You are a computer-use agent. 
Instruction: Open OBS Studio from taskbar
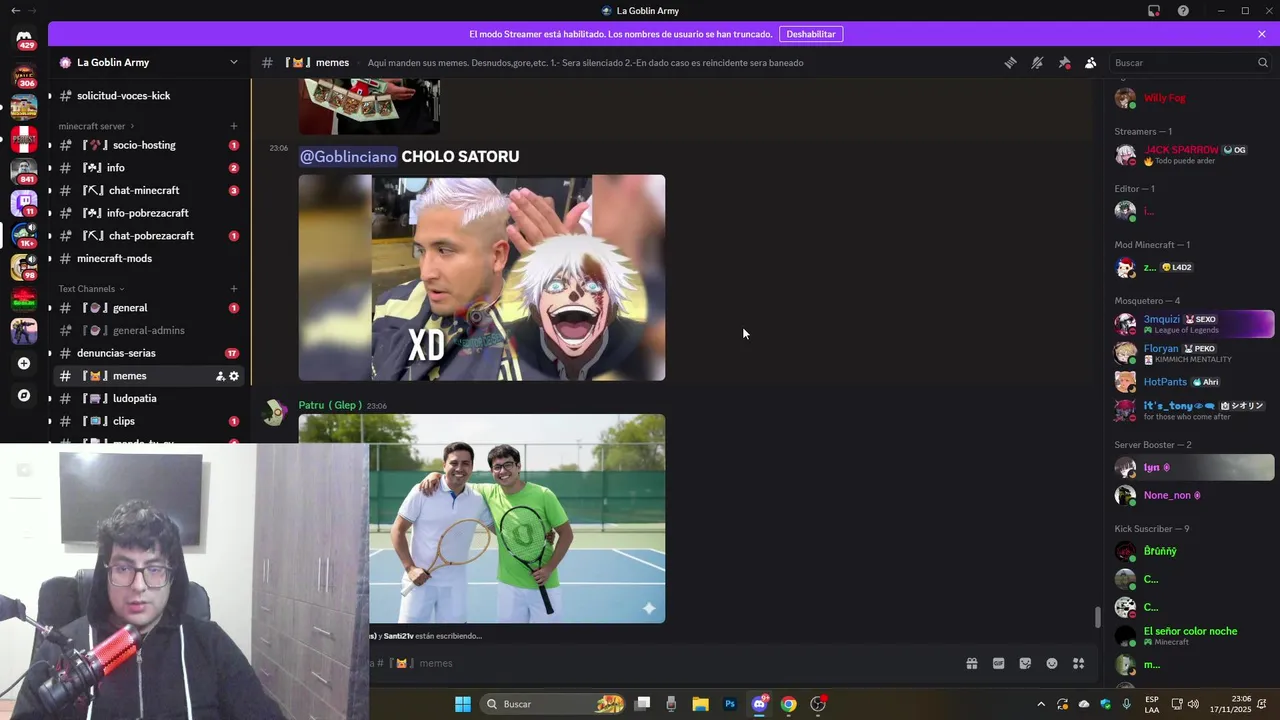pyautogui.click(x=818, y=704)
